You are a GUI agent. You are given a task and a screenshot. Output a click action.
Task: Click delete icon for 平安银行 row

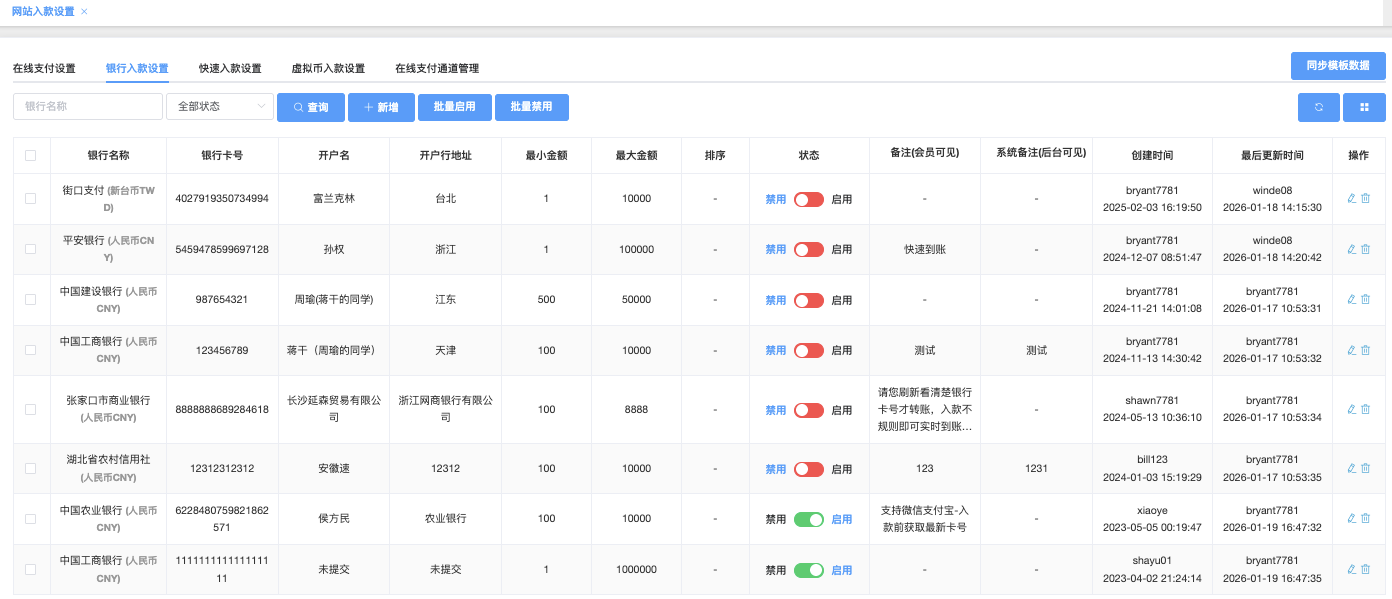click(1366, 249)
